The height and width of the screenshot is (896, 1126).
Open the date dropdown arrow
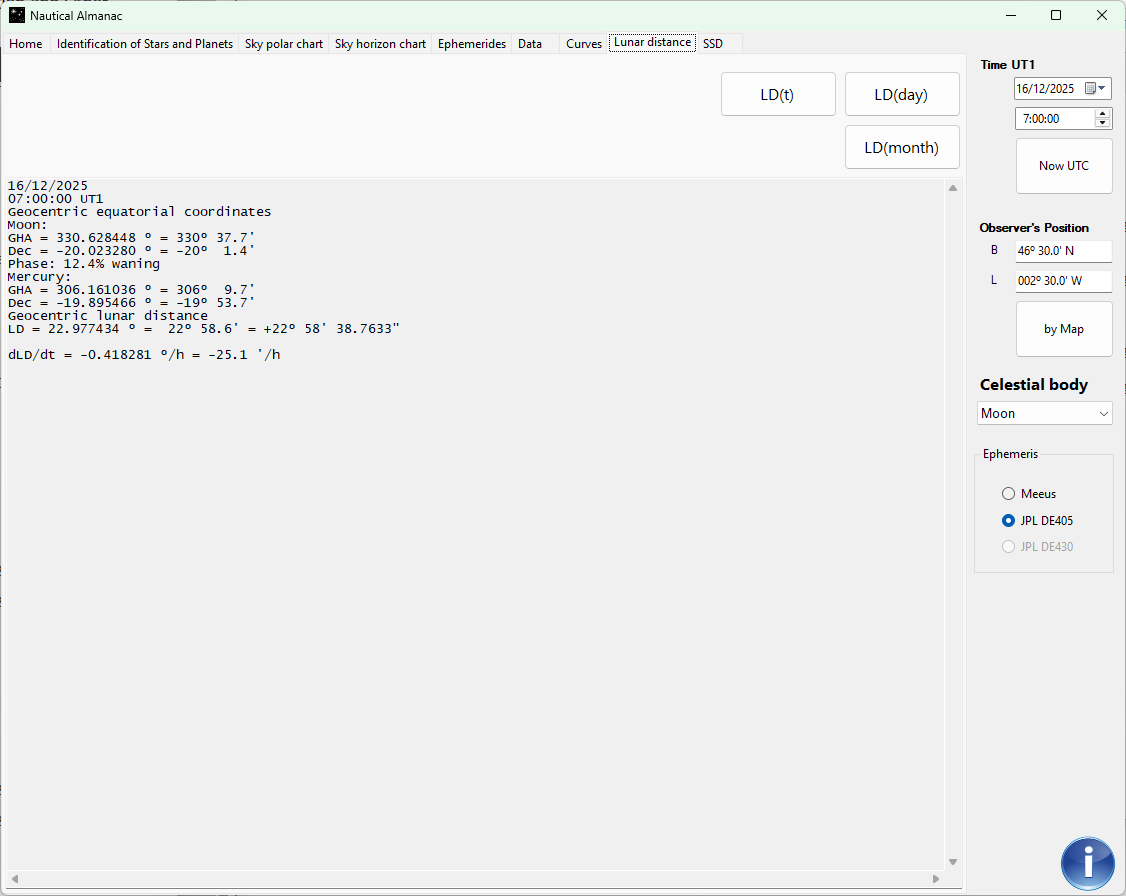point(1102,88)
